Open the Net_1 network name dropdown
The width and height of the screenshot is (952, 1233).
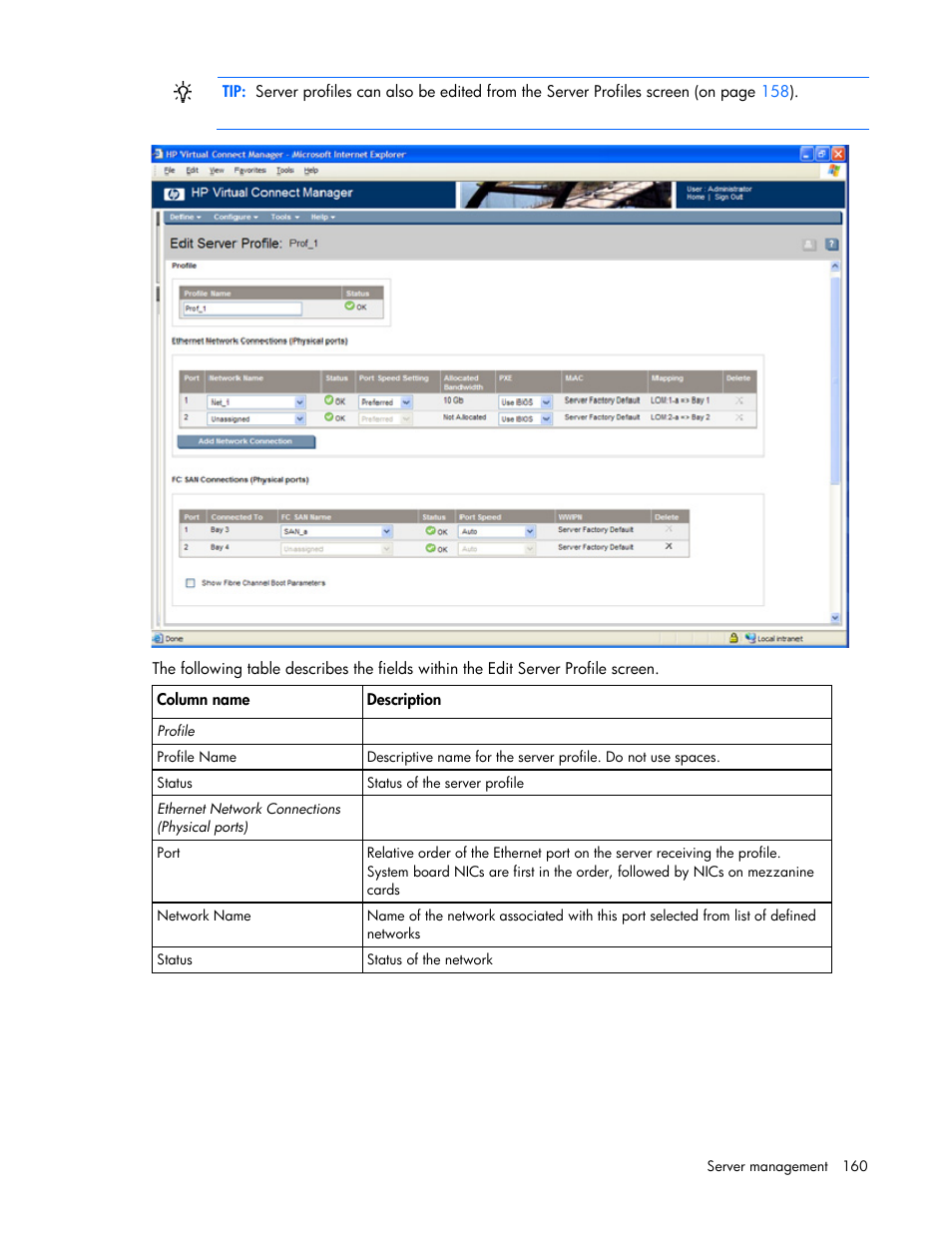click(300, 402)
